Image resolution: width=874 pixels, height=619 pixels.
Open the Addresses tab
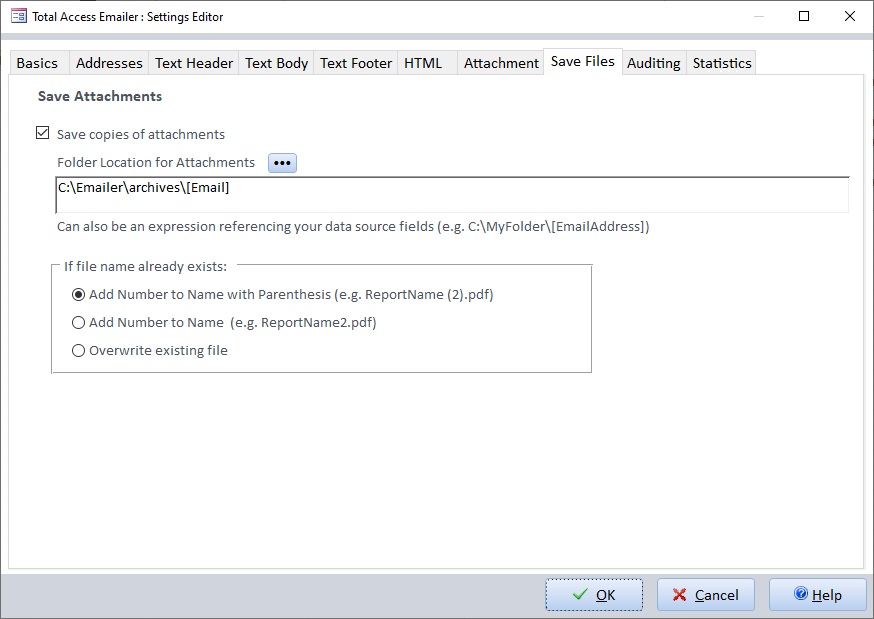coord(109,63)
